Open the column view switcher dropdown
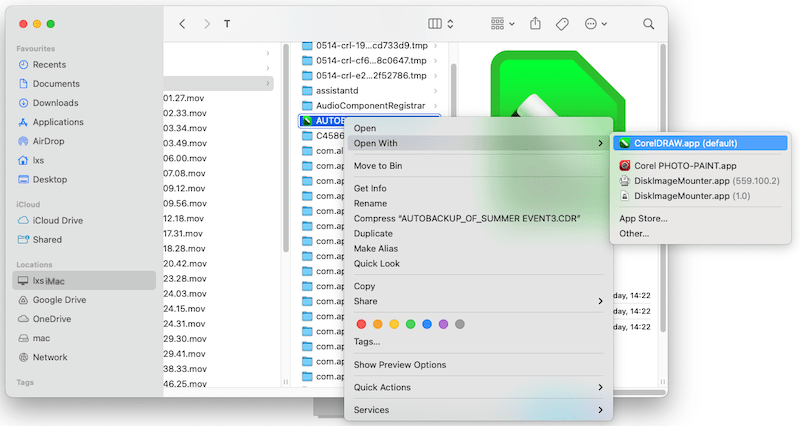The height and width of the screenshot is (426, 800). 441,23
